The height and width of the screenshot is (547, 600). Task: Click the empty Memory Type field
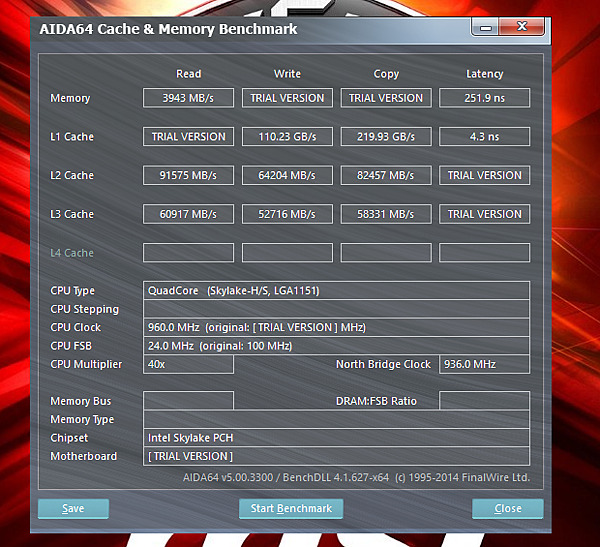click(336, 419)
